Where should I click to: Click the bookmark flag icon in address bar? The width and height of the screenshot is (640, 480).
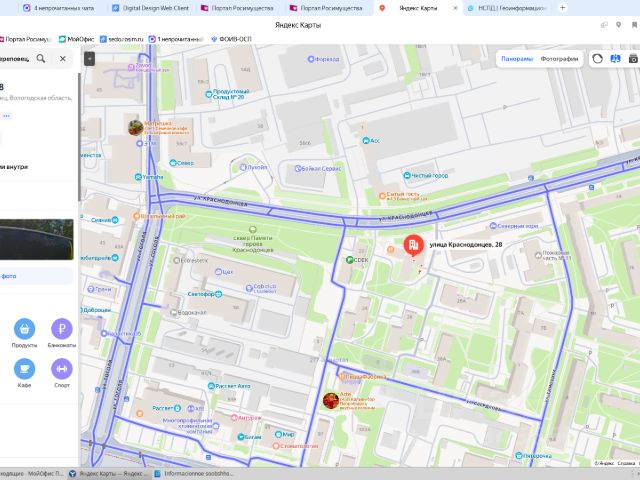coord(635,25)
